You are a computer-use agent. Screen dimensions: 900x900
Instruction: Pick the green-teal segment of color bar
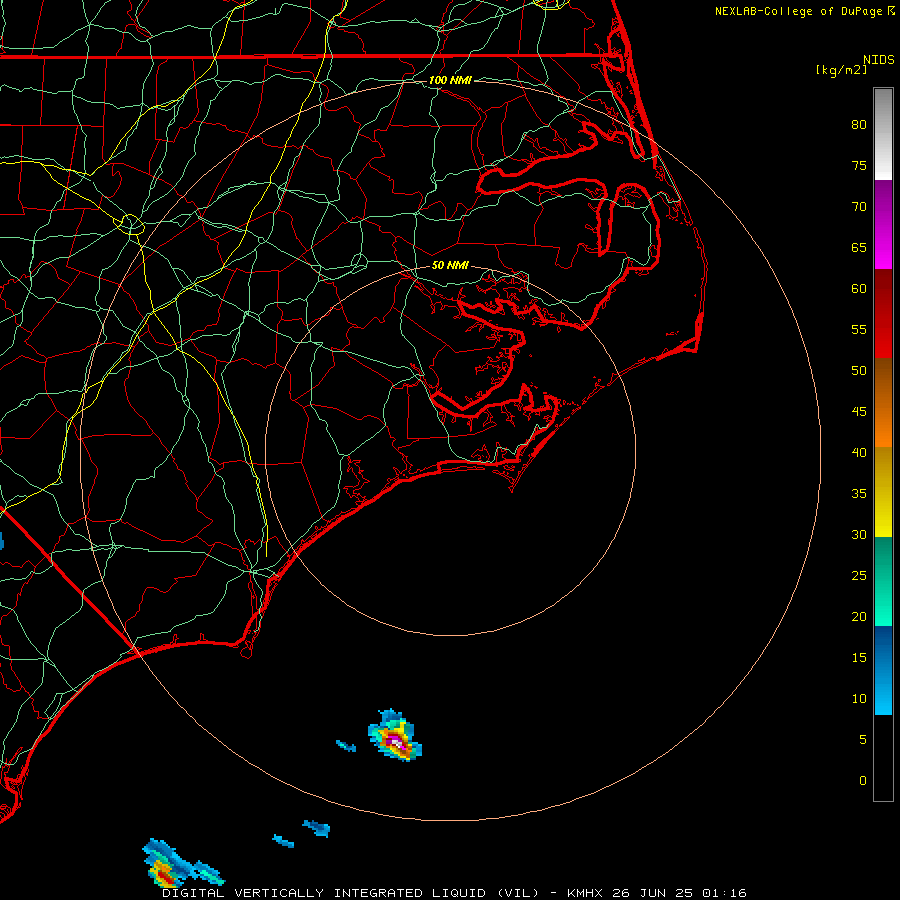tap(883, 581)
